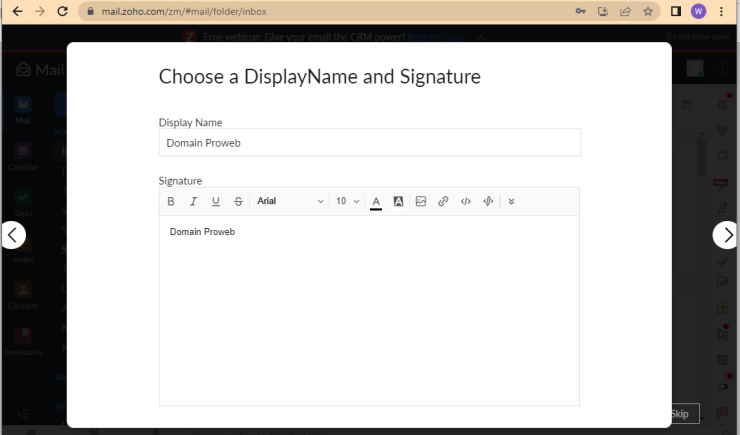
Task: Choose text background highlight color
Action: click(x=398, y=201)
